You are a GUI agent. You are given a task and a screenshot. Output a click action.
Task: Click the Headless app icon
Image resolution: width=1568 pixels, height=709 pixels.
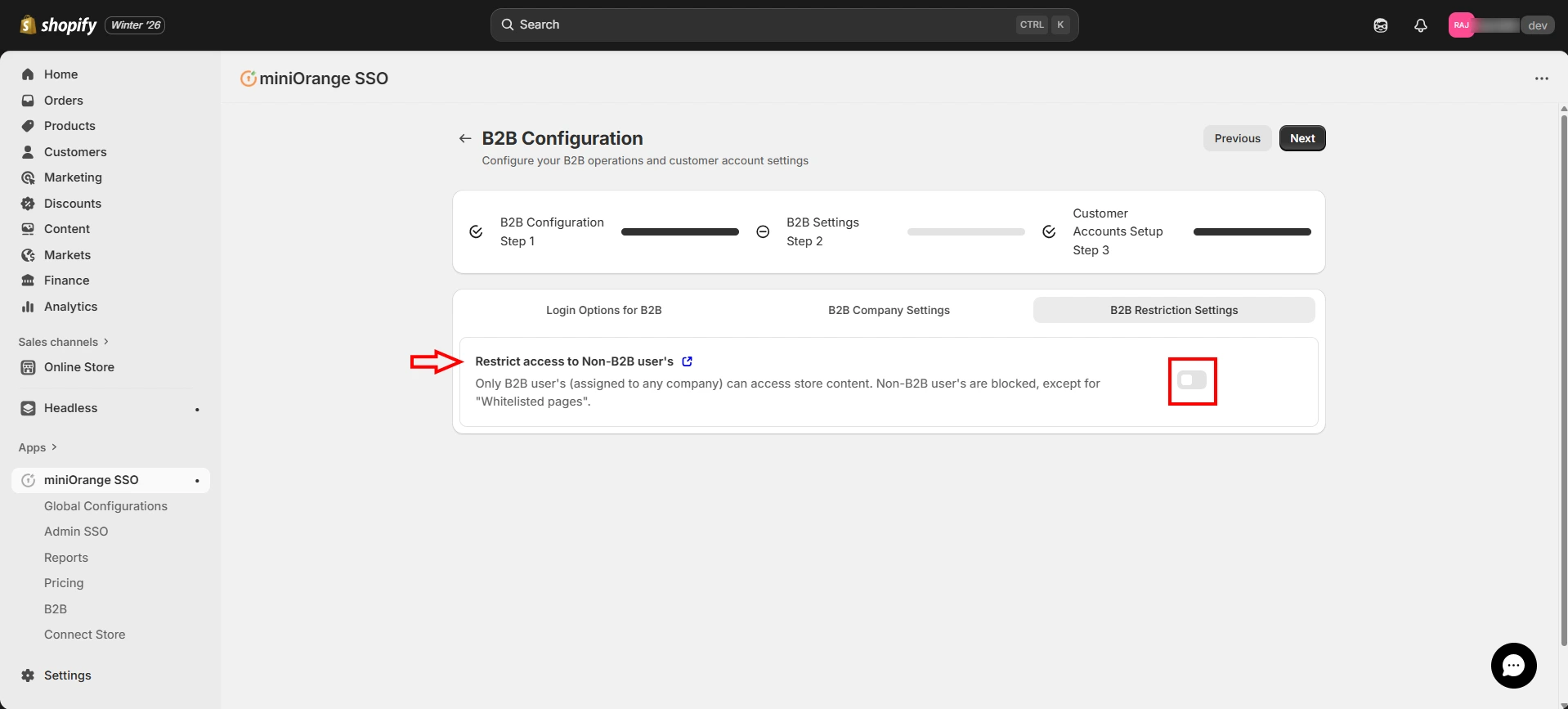(x=28, y=408)
